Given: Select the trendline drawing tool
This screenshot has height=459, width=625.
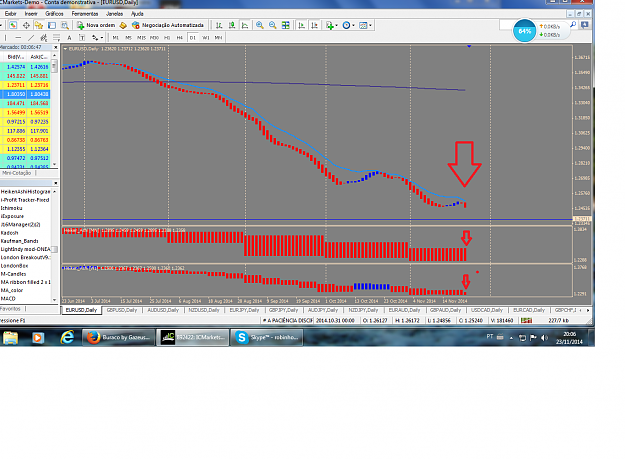Looking at the screenshot, I should point(31,37).
